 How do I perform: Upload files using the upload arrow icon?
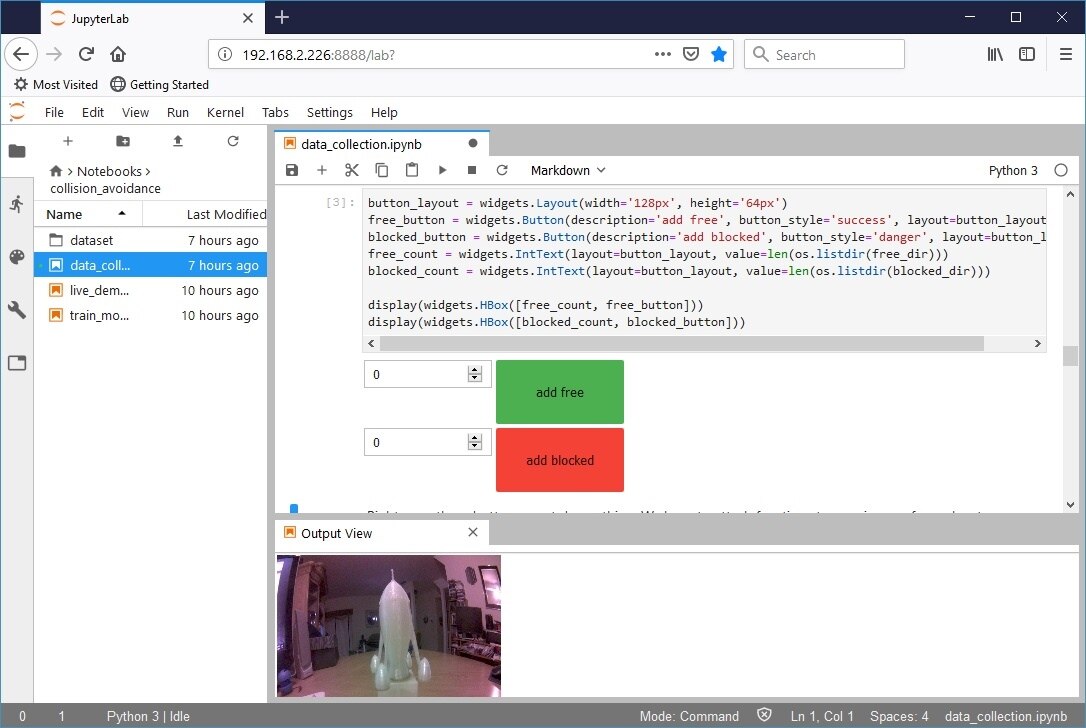click(178, 142)
